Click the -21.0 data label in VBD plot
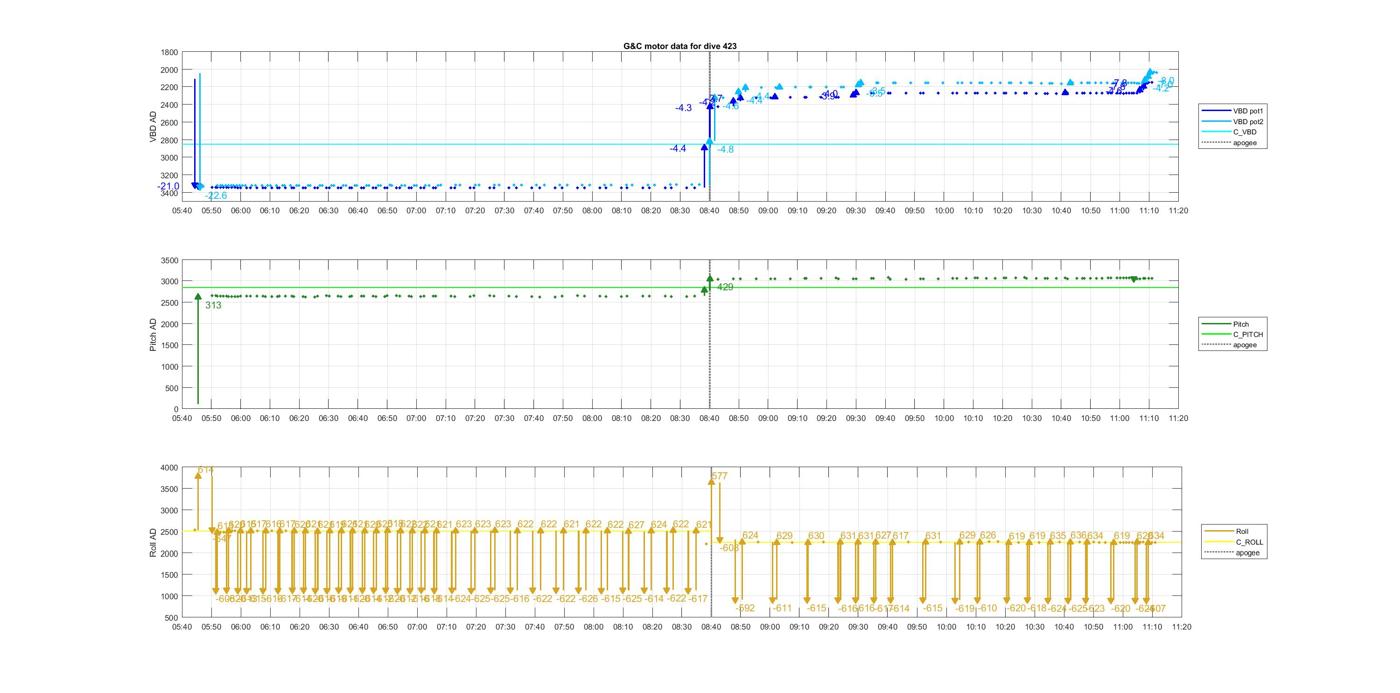 [168, 186]
